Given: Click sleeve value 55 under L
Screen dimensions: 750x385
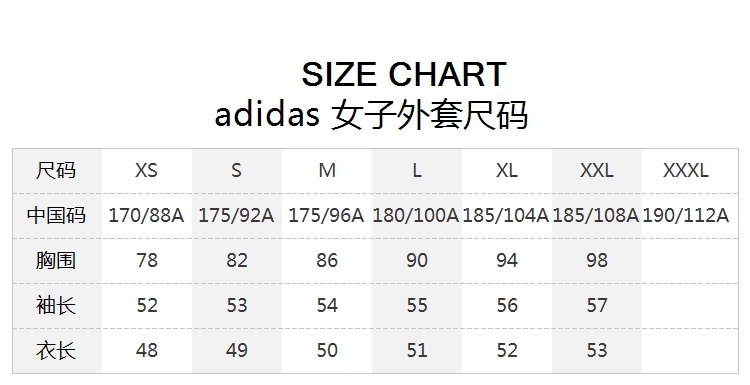Looking at the screenshot, I should tap(417, 305).
